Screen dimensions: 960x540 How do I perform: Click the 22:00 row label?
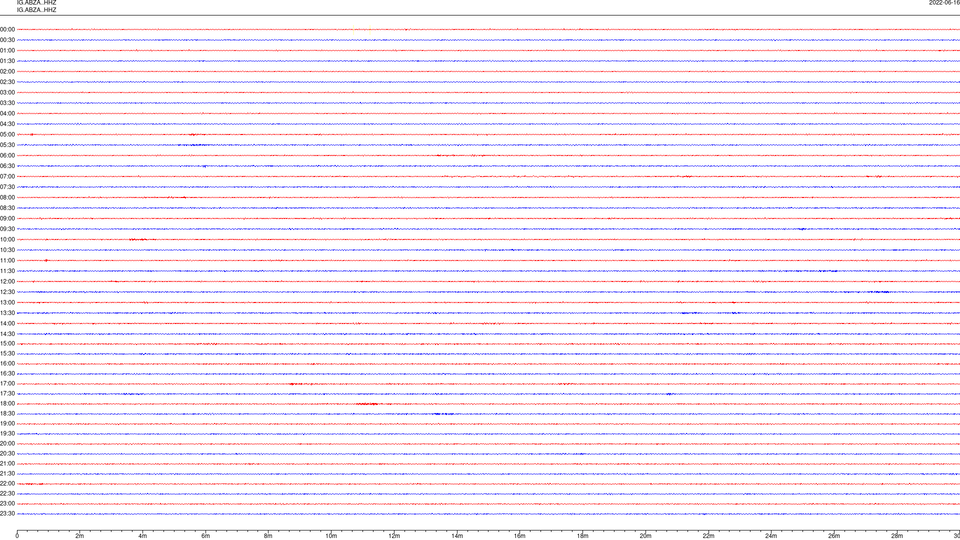click(x=7, y=484)
